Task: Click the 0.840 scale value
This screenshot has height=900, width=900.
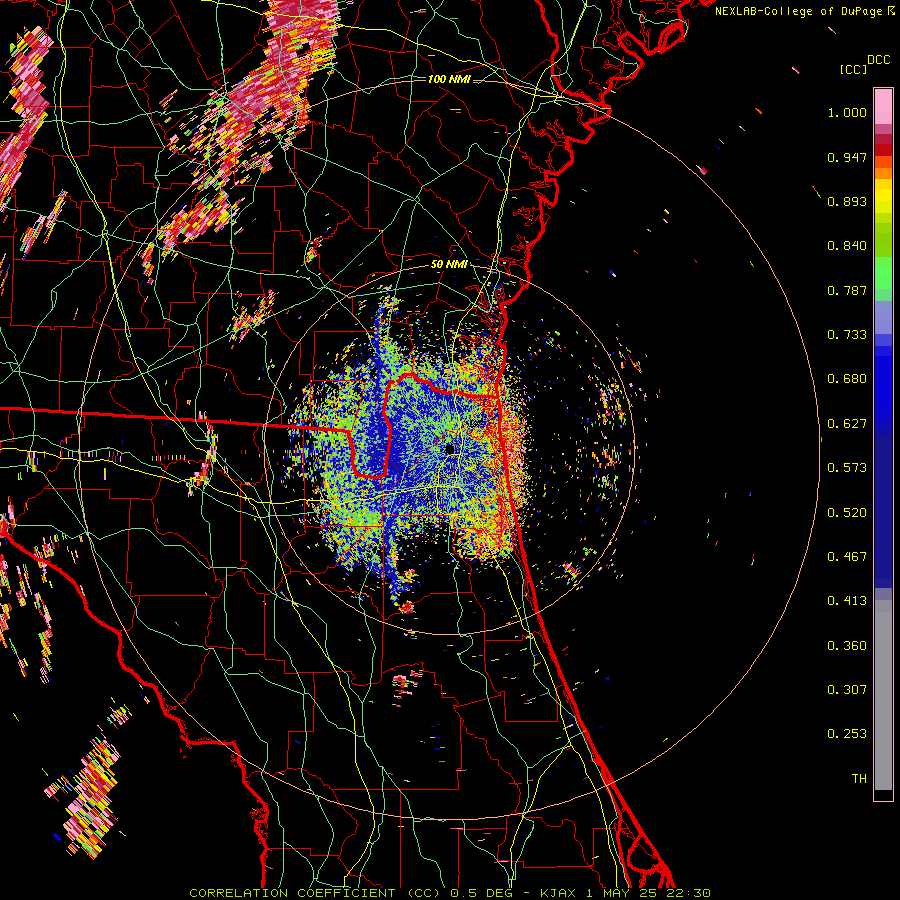Action: pos(847,246)
